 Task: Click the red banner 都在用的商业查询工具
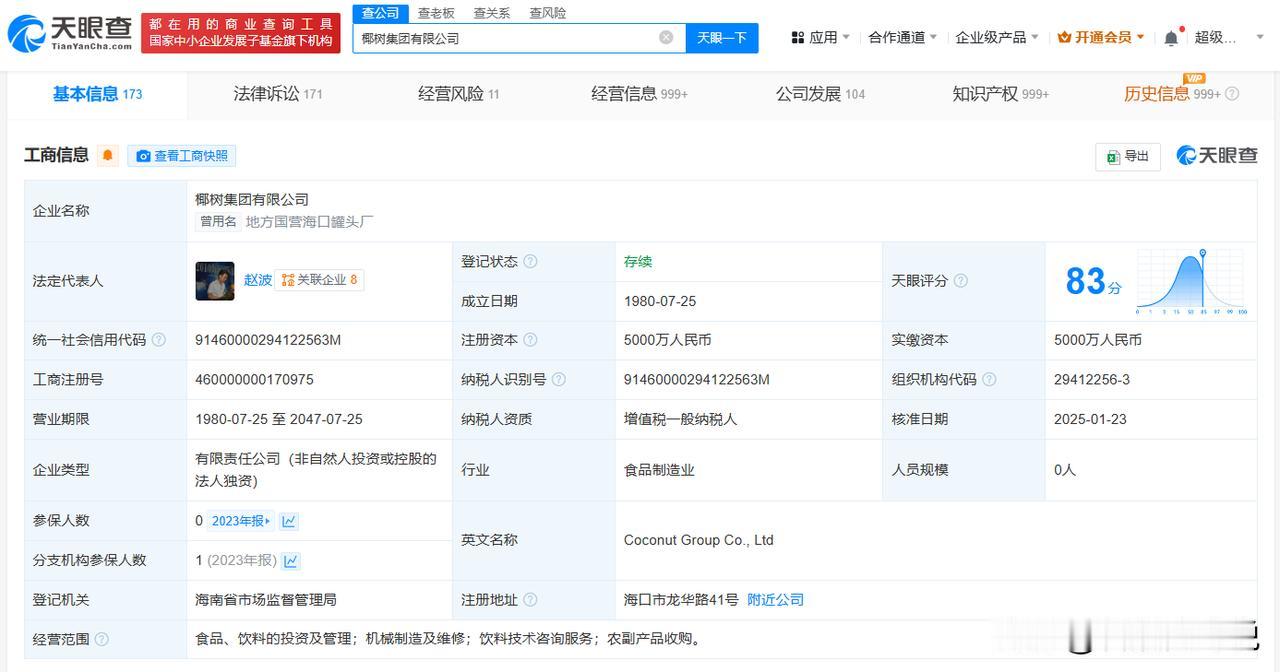coord(240,33)
